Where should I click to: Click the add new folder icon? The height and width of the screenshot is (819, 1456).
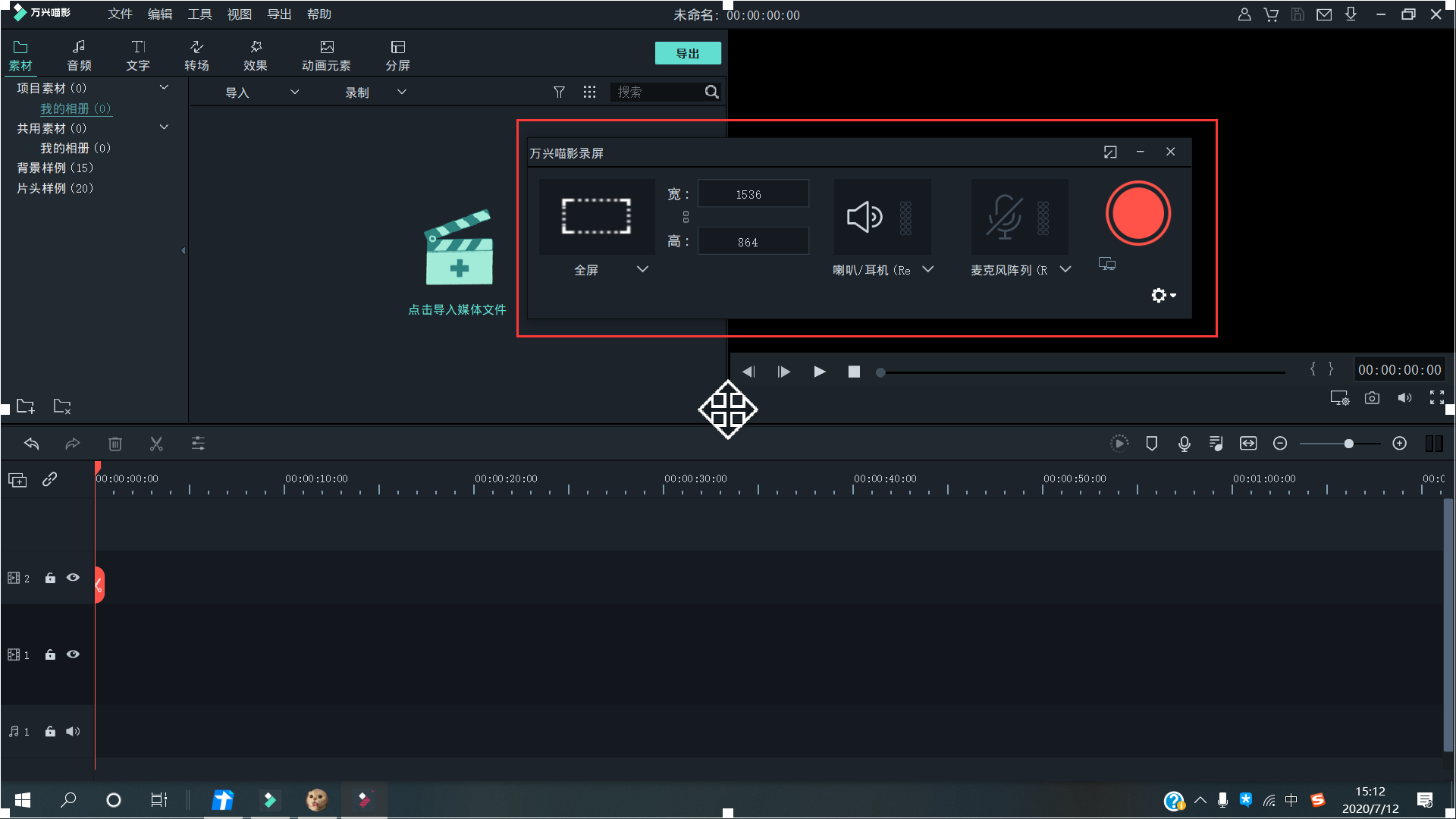click(x=25, y=406)
